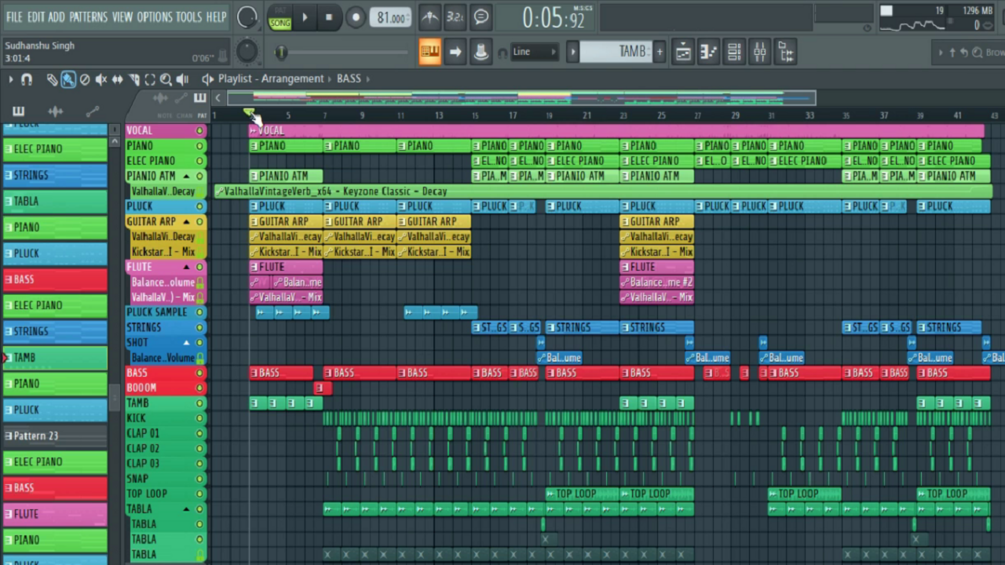The height and width of the screenshot is (565, 1005).
Task: Select the Mute tool speaker icon
Action: [x=101, y=79]
